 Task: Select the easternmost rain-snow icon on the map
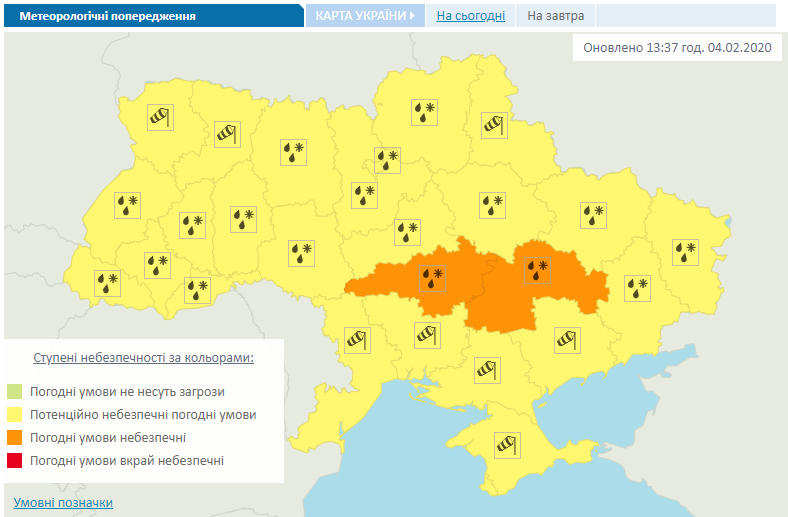tap(685, 251)
